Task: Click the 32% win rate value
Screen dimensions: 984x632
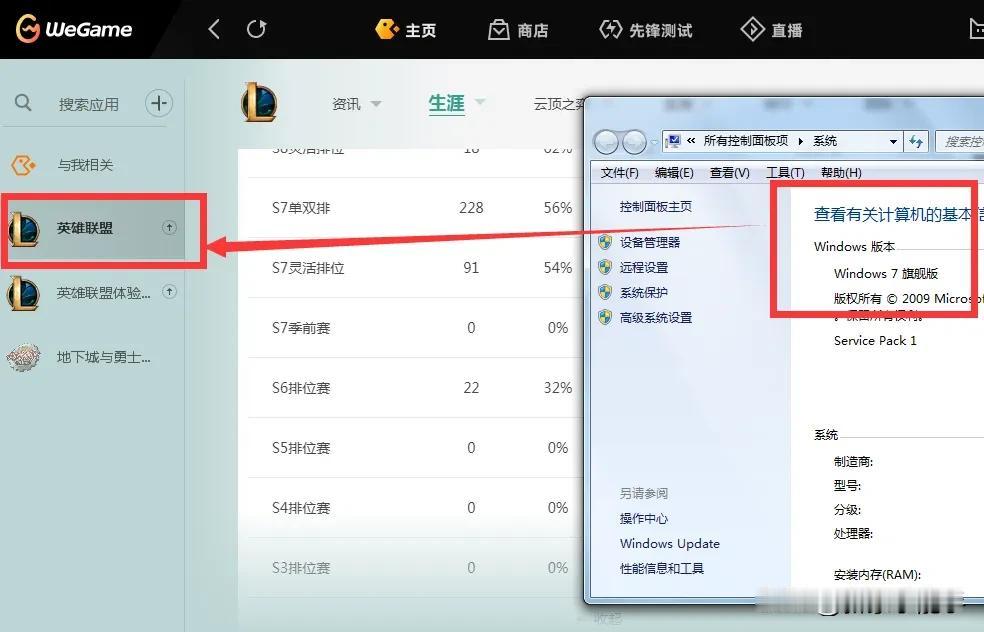Action: point(557,388)
